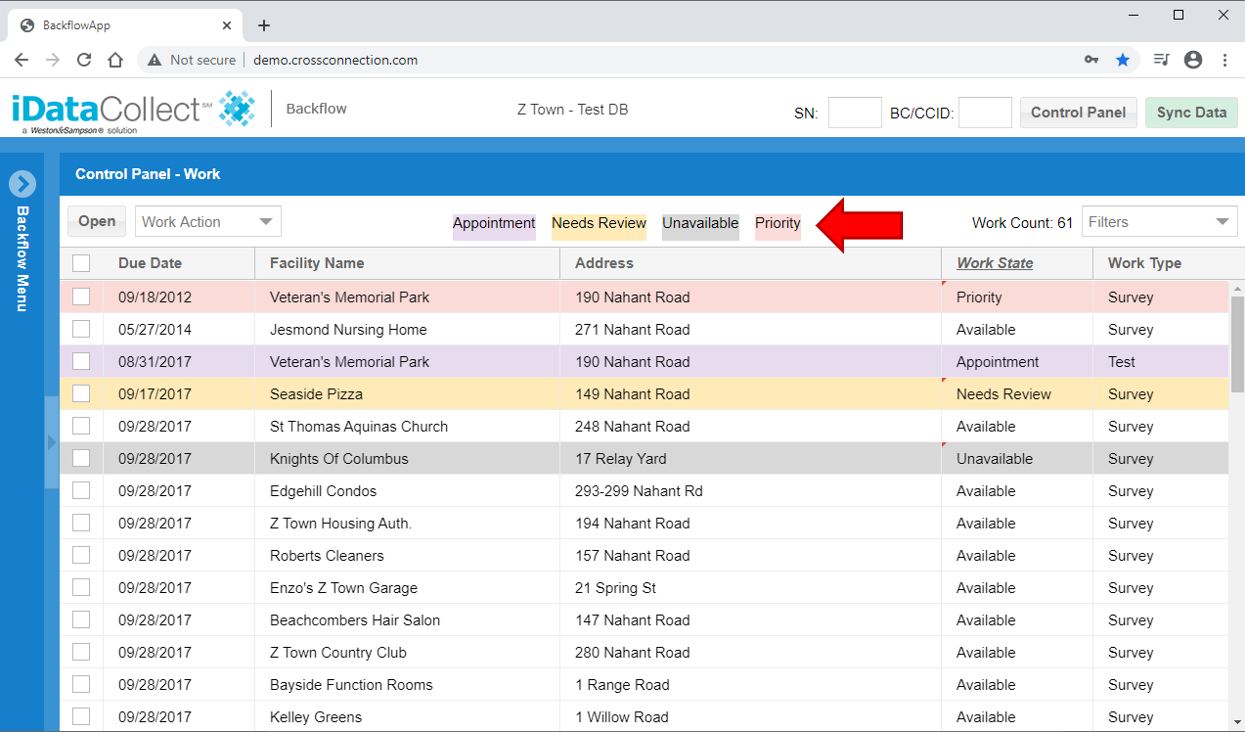
Task: Check the 08/31/2017 Veteran's Memorial Park row
Action: pos(81,361)
